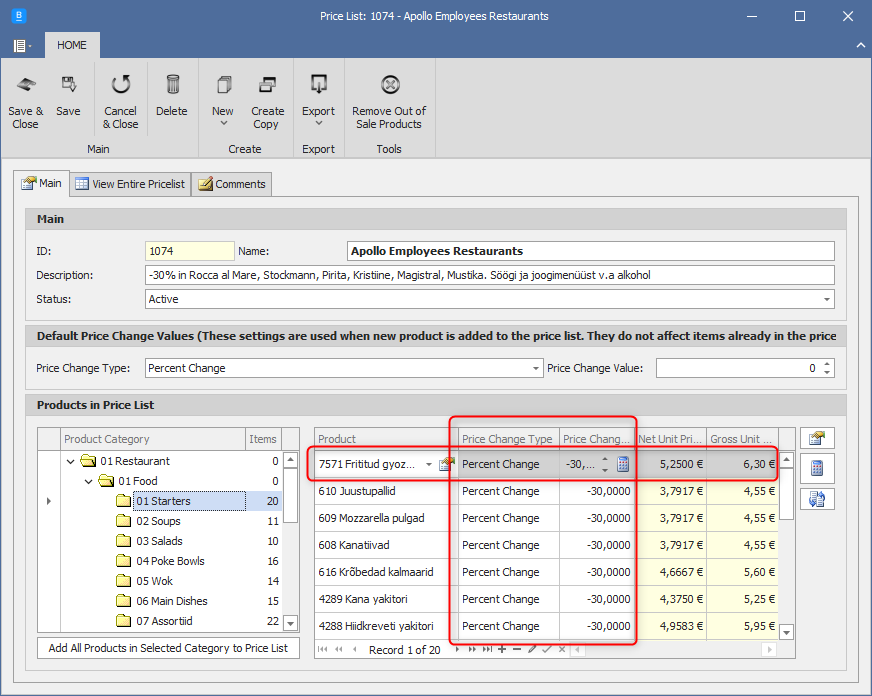Click the 610 Juustupallid product cell
Screen dimensions: 872x696
coord(386,491)
